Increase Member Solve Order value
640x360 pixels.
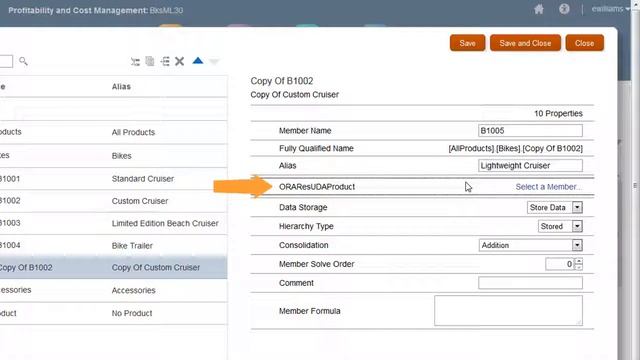coord(578,261)
